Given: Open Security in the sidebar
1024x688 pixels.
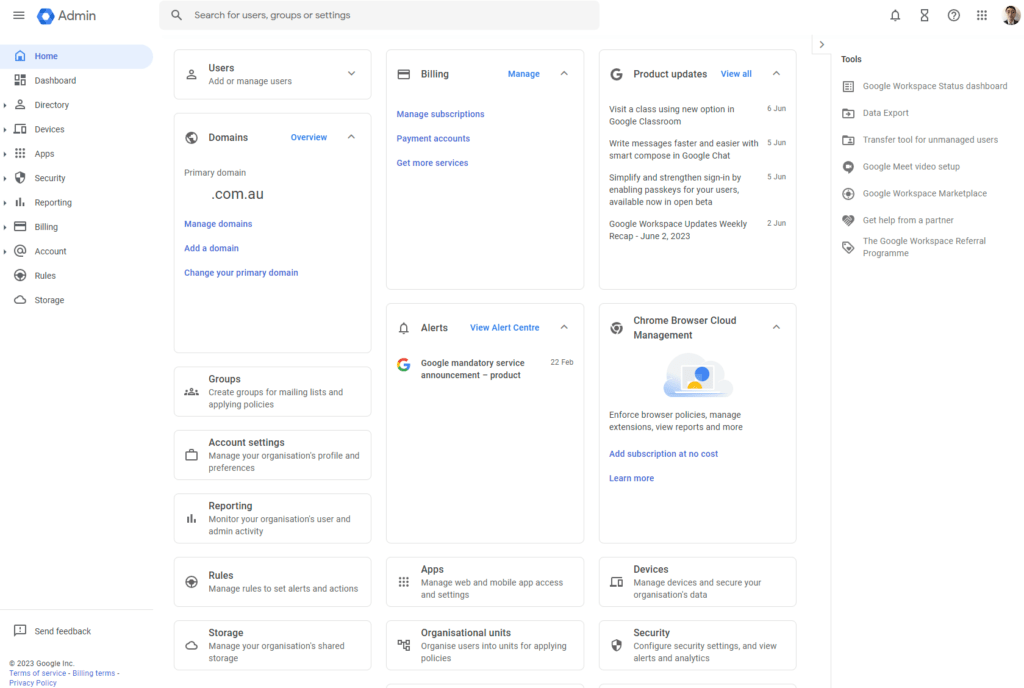Looking at the screenshot, I should (x=76, y=178).
